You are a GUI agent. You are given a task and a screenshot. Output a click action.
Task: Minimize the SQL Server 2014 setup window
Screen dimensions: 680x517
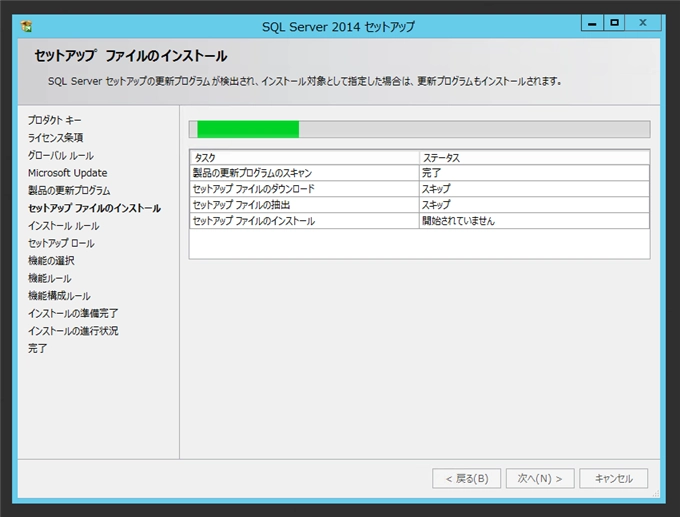click(592, 23)
